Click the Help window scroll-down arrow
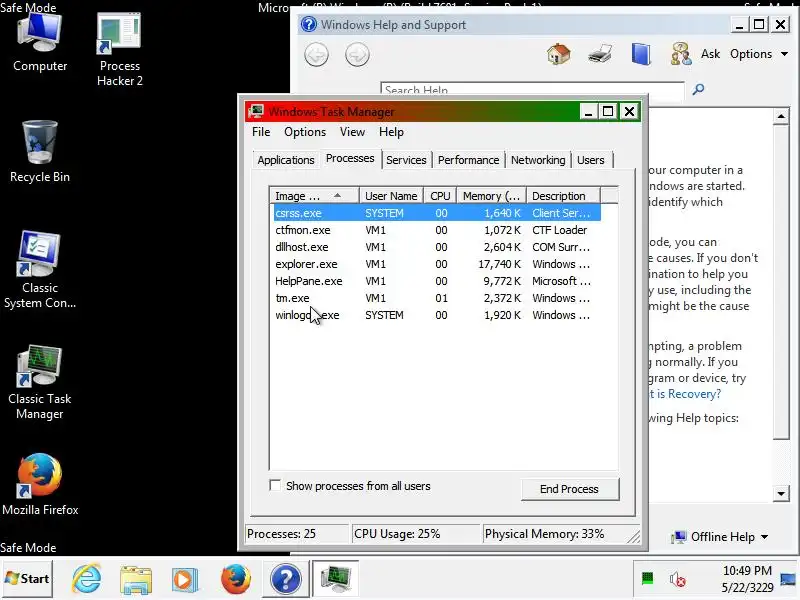 point(781,493)
